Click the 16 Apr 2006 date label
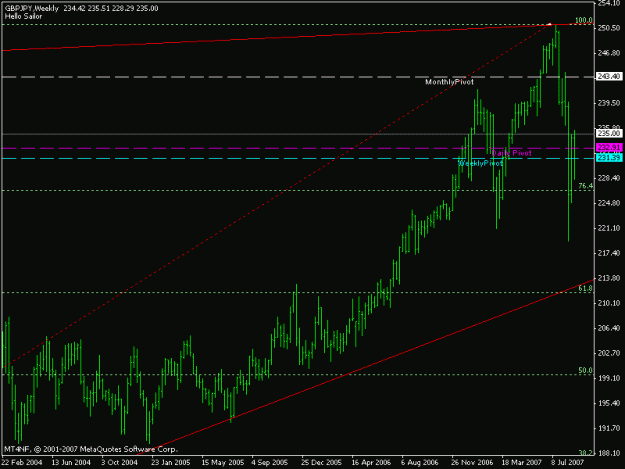 click(x=371, y=463)
